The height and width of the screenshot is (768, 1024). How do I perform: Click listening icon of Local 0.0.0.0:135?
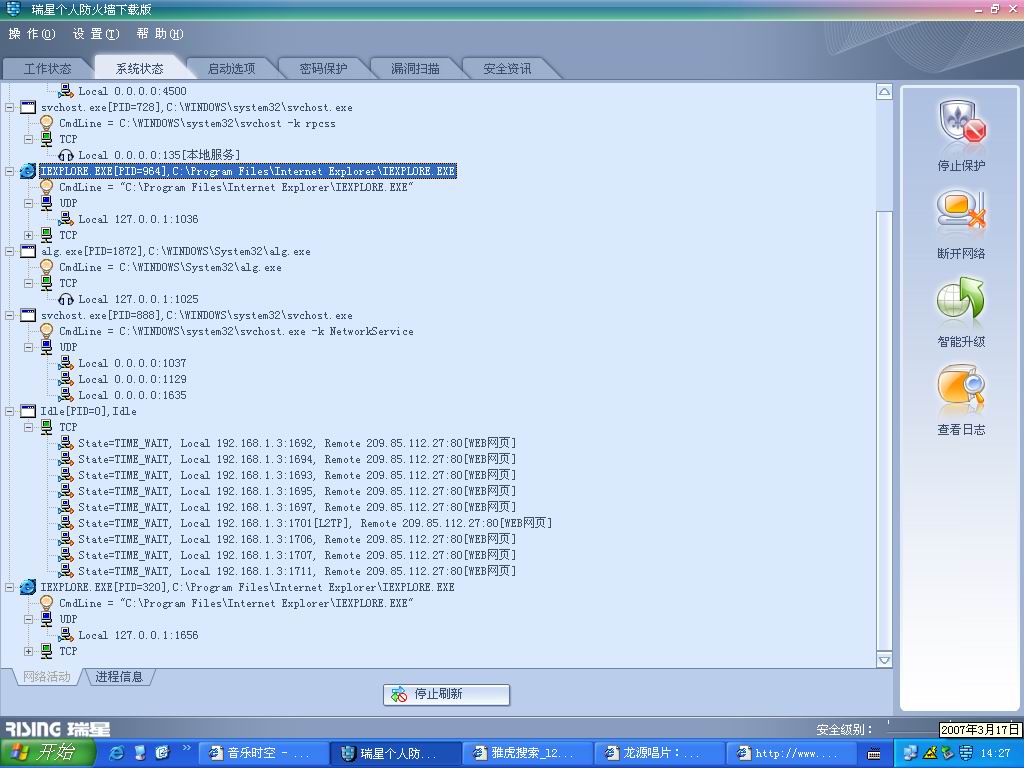(x=66, y=155)
